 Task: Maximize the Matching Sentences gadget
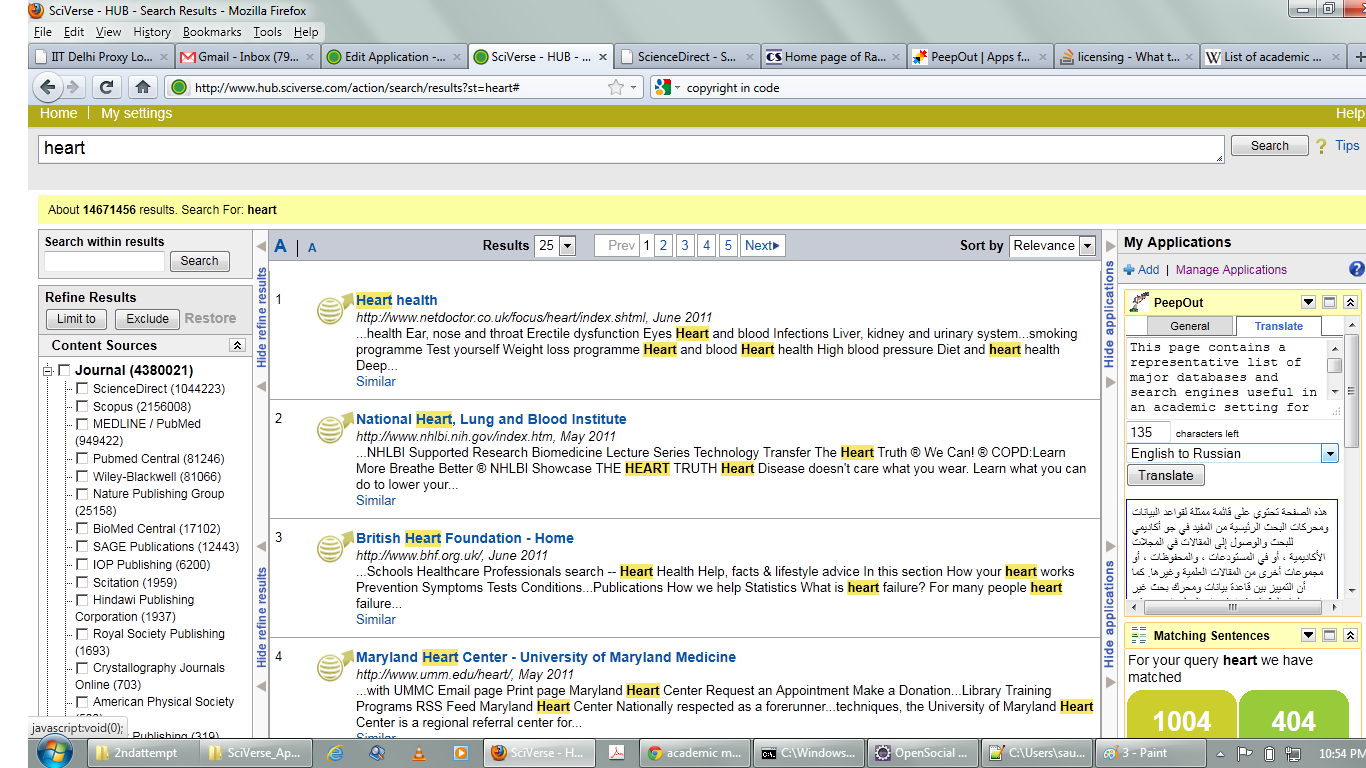point(1329,635)
